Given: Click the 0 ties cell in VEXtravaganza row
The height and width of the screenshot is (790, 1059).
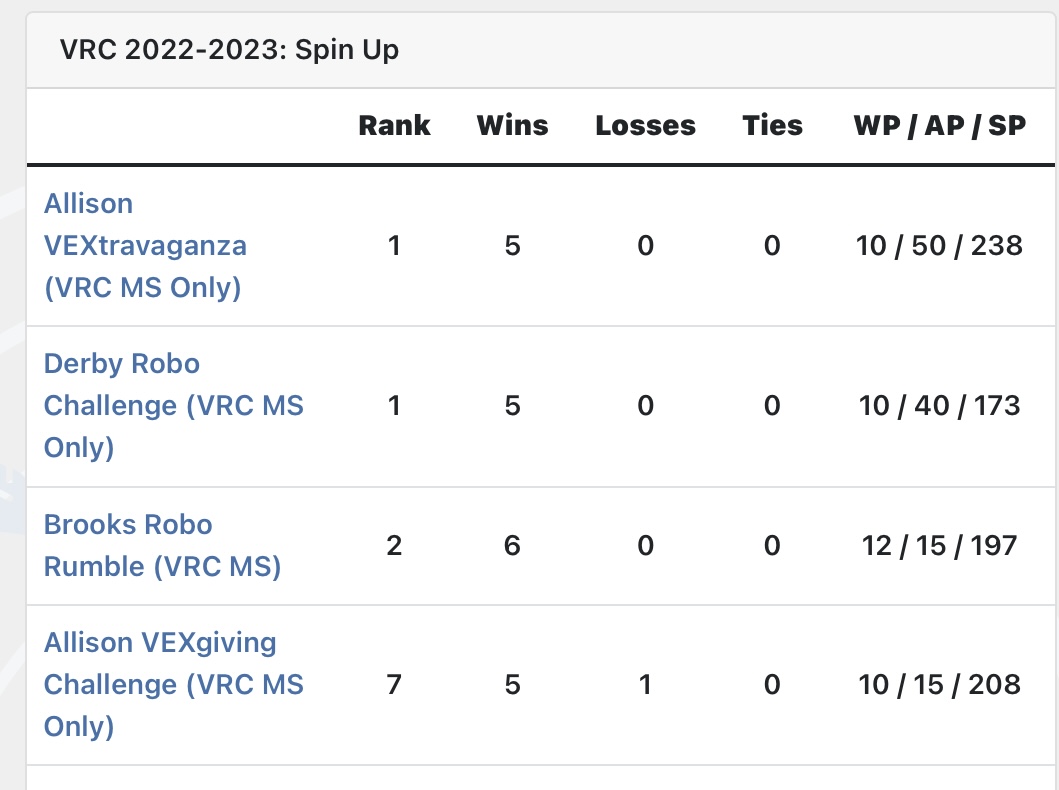Looking at the screenshot, I should pyautogui.click(x=773, y=246).
